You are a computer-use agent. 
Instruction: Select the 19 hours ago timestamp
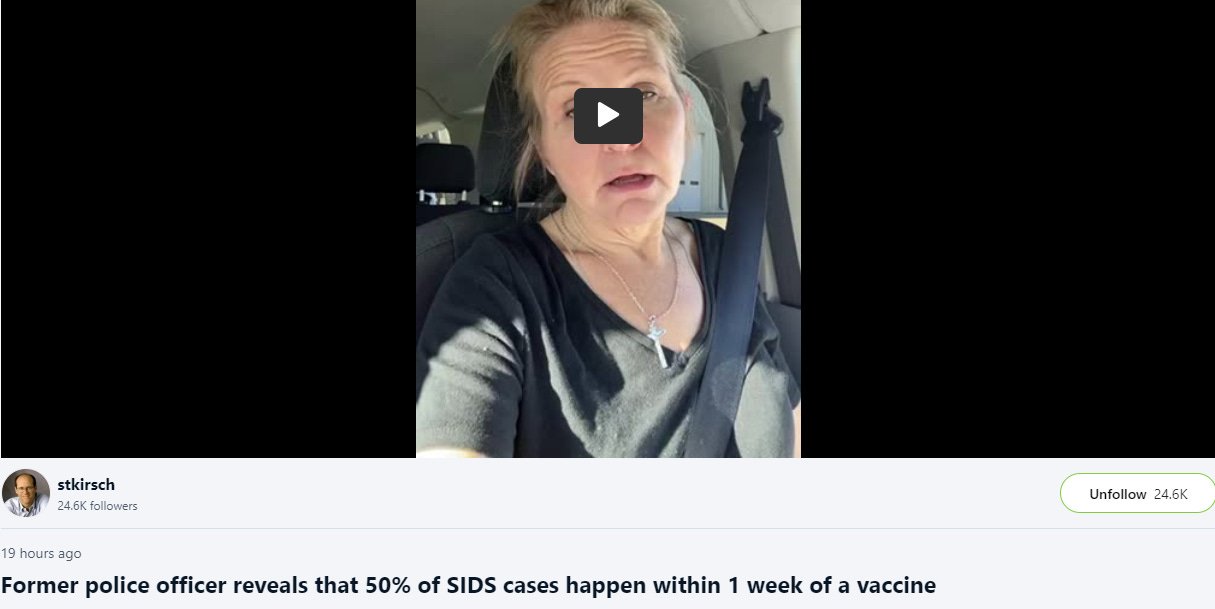(41, 553)
